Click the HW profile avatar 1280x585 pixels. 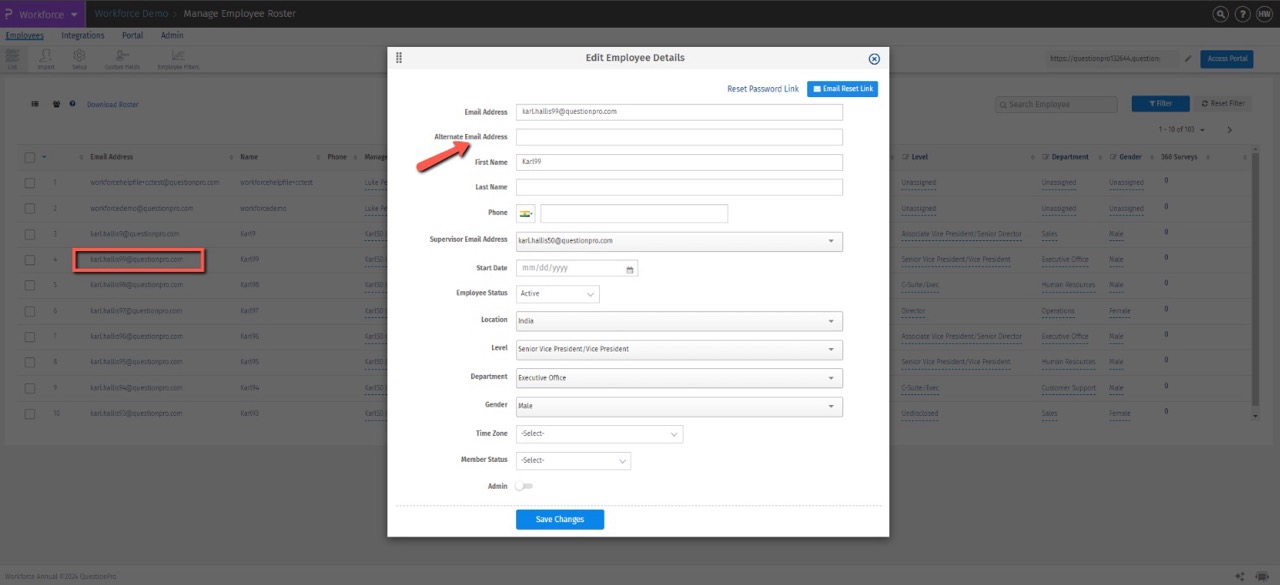[x=1264, y=15]
